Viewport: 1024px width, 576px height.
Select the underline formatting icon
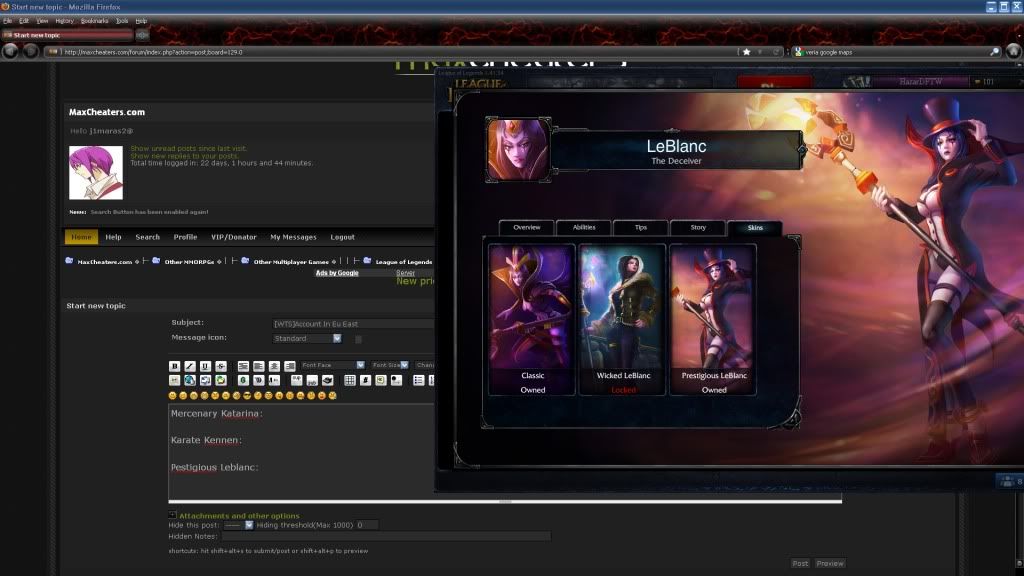[204, 367]
